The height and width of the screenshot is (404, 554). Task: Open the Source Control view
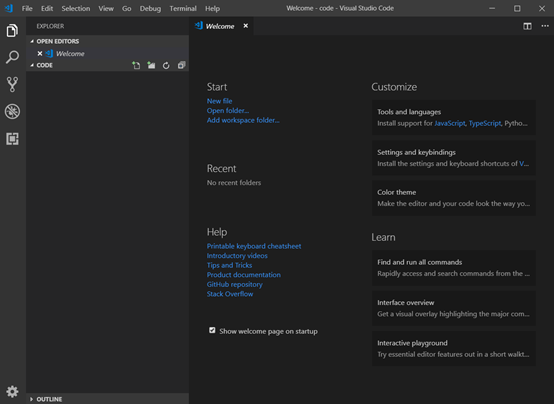click(x=12, y=84)
